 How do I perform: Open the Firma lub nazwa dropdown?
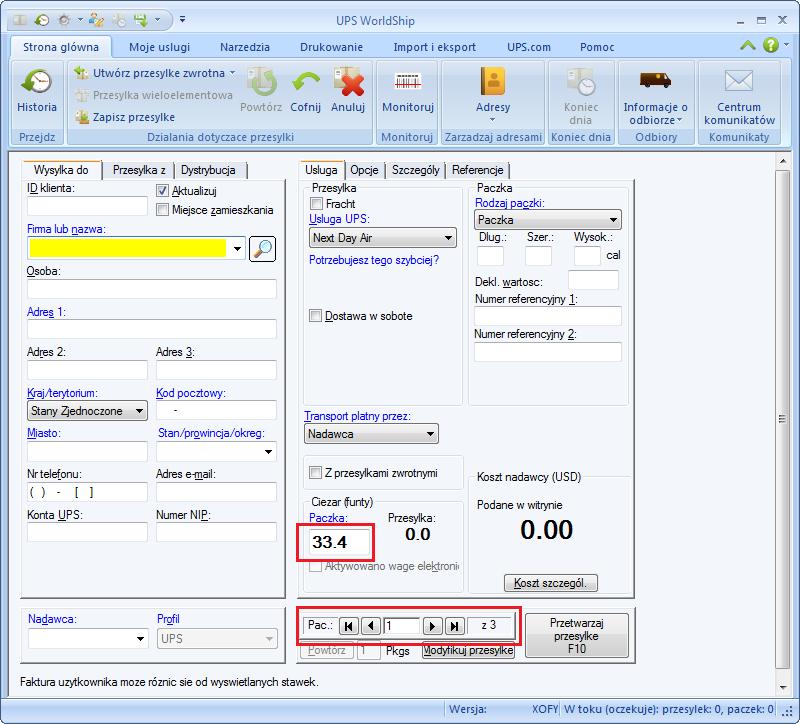tap(237, 249)
